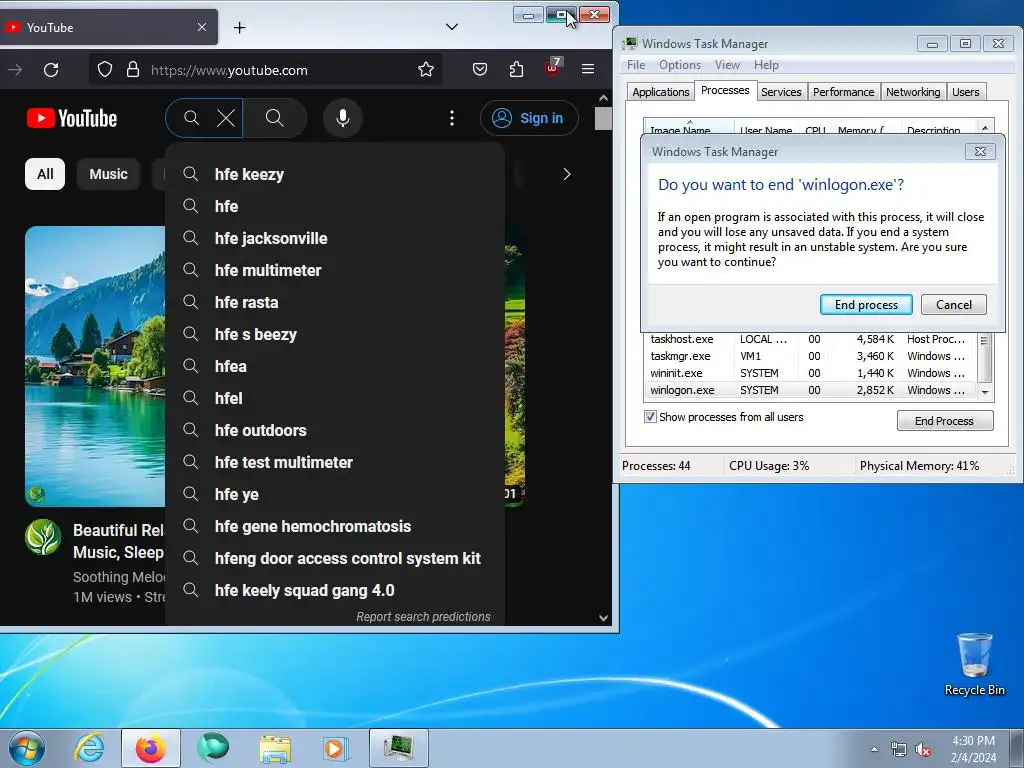
Task: Open the File menu in Task Manager
Action: click(635, 65)
